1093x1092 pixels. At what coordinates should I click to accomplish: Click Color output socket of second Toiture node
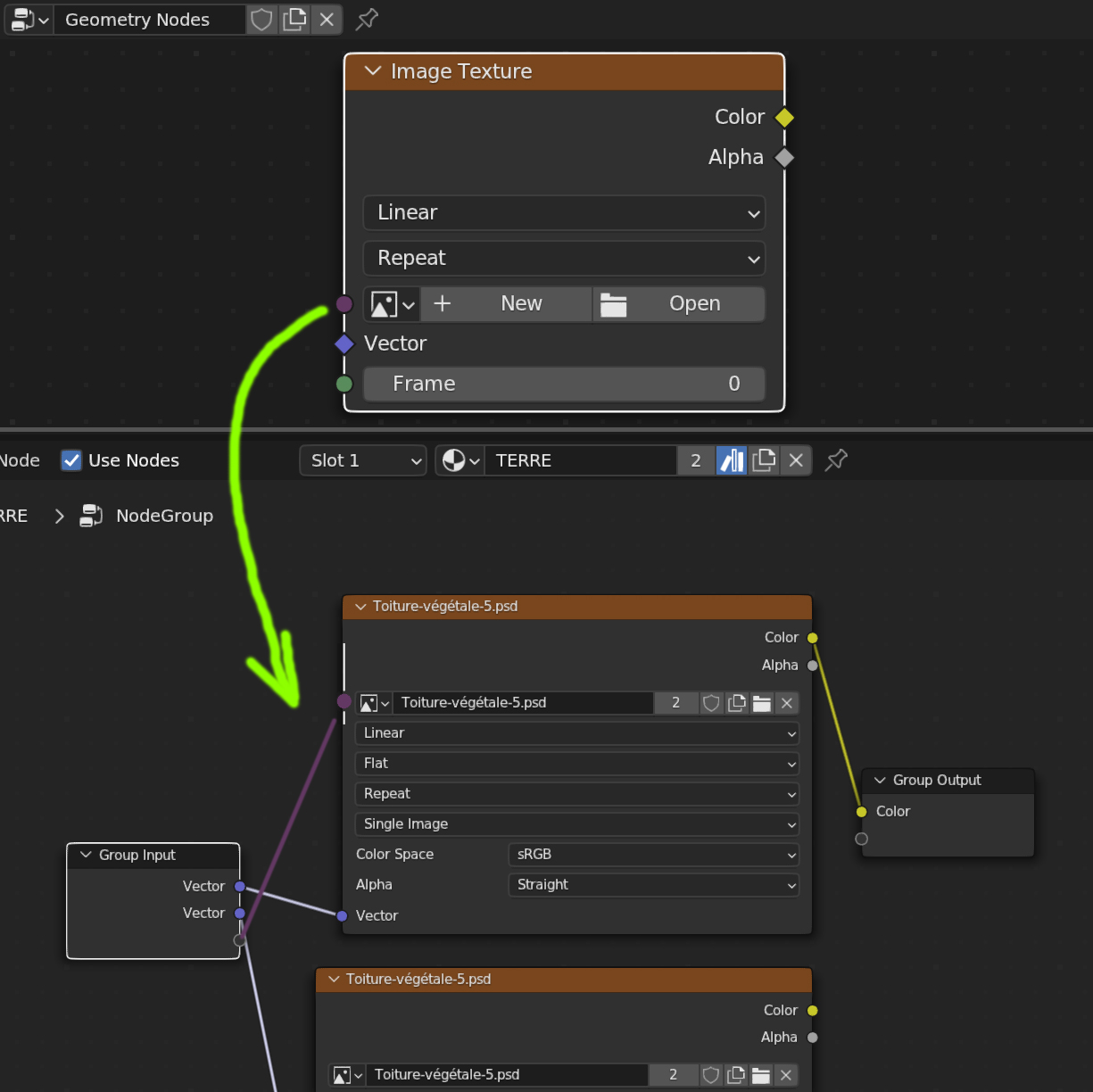[813, 1011]
